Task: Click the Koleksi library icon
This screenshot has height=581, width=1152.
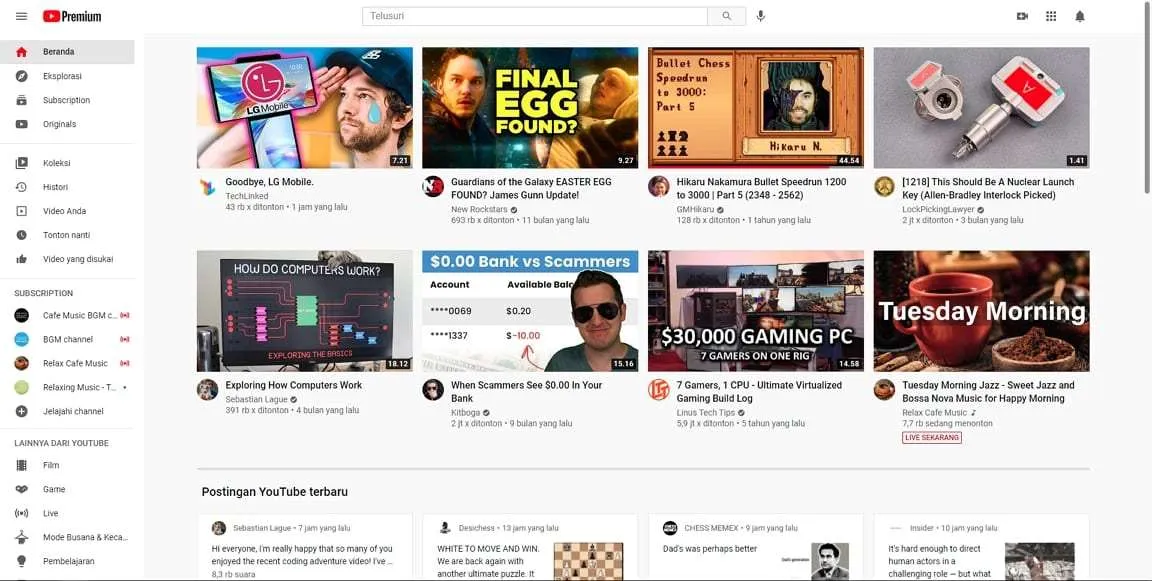Action: pyautogui.click(x=21, y=163)
